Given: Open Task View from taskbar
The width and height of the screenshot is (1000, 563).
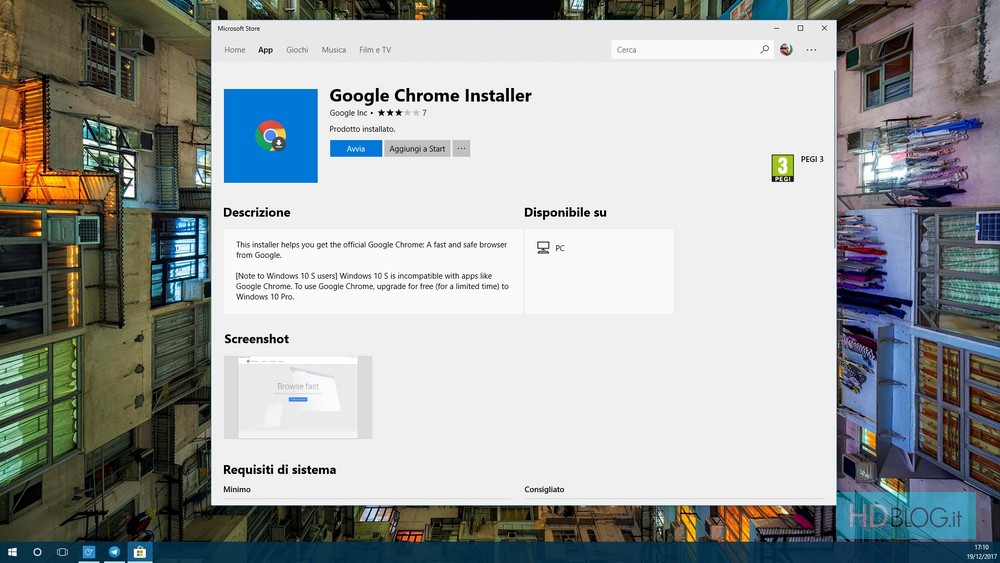Looking at the screenshot, I should [62, 552].
